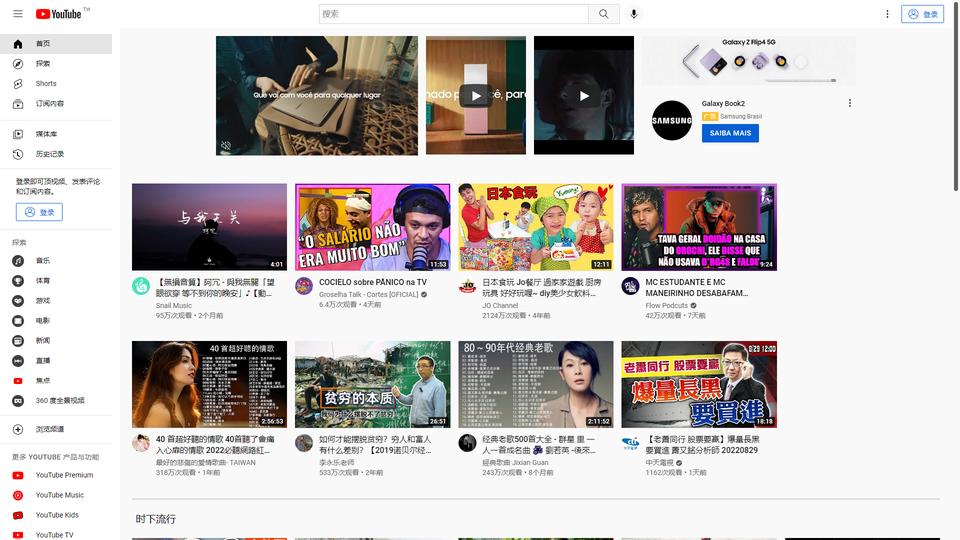The width and height of the screenshot is (960, 540).
Task: Open 媒体库 library in sidebar
Action: (56, 134)
